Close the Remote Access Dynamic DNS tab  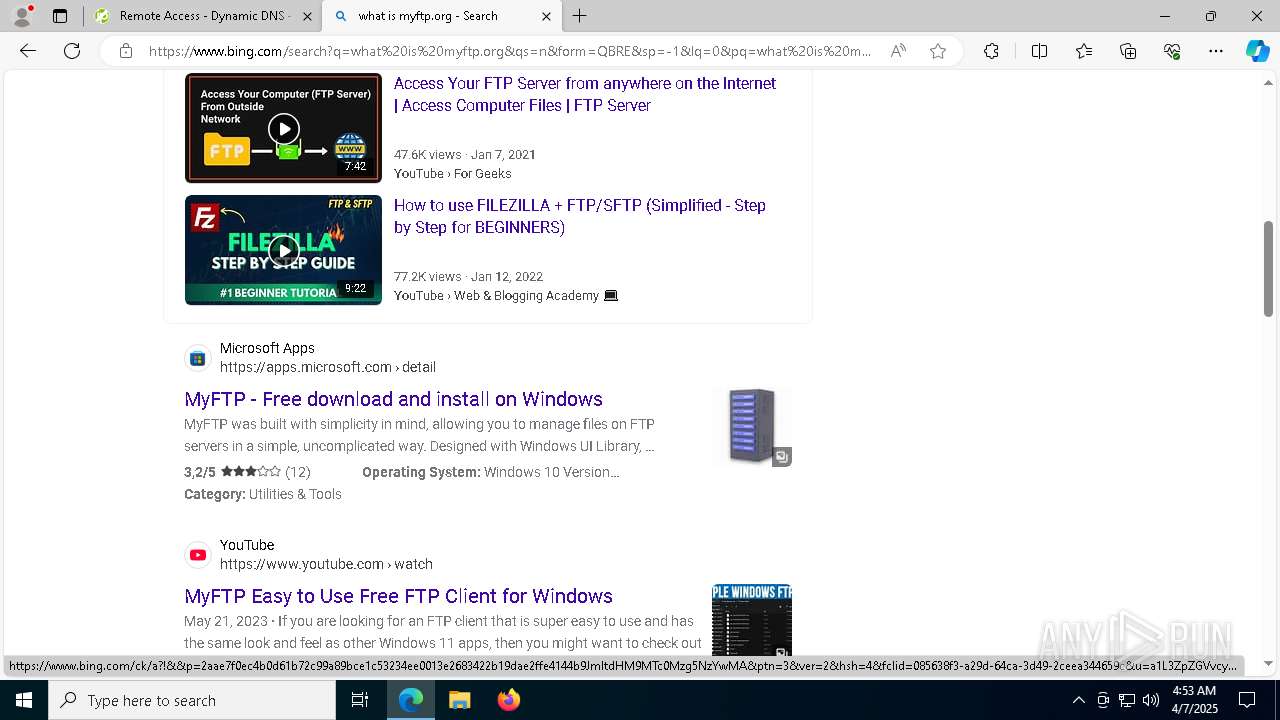[307, 16]
